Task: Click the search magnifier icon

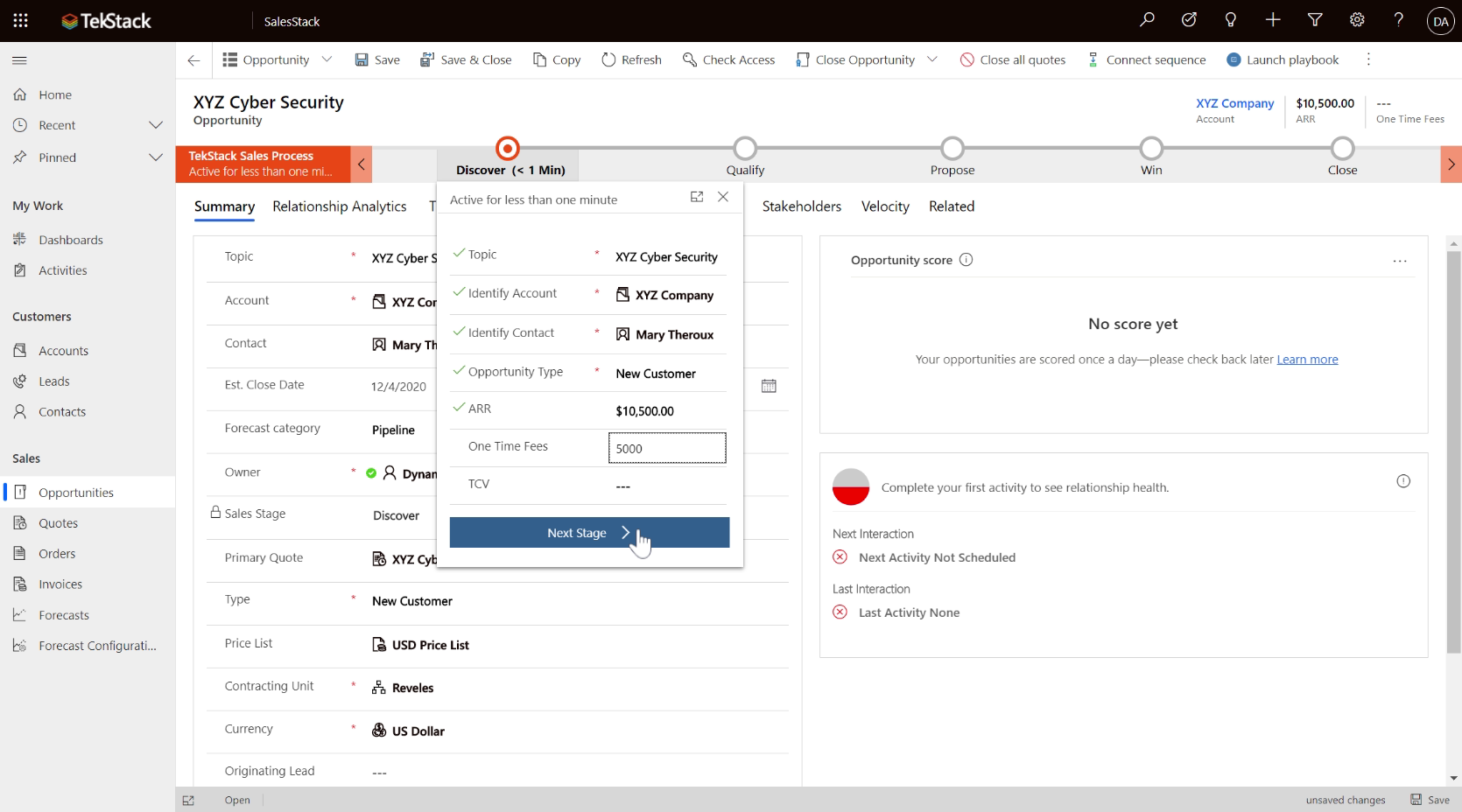Action: click(x=1147, y=20)
